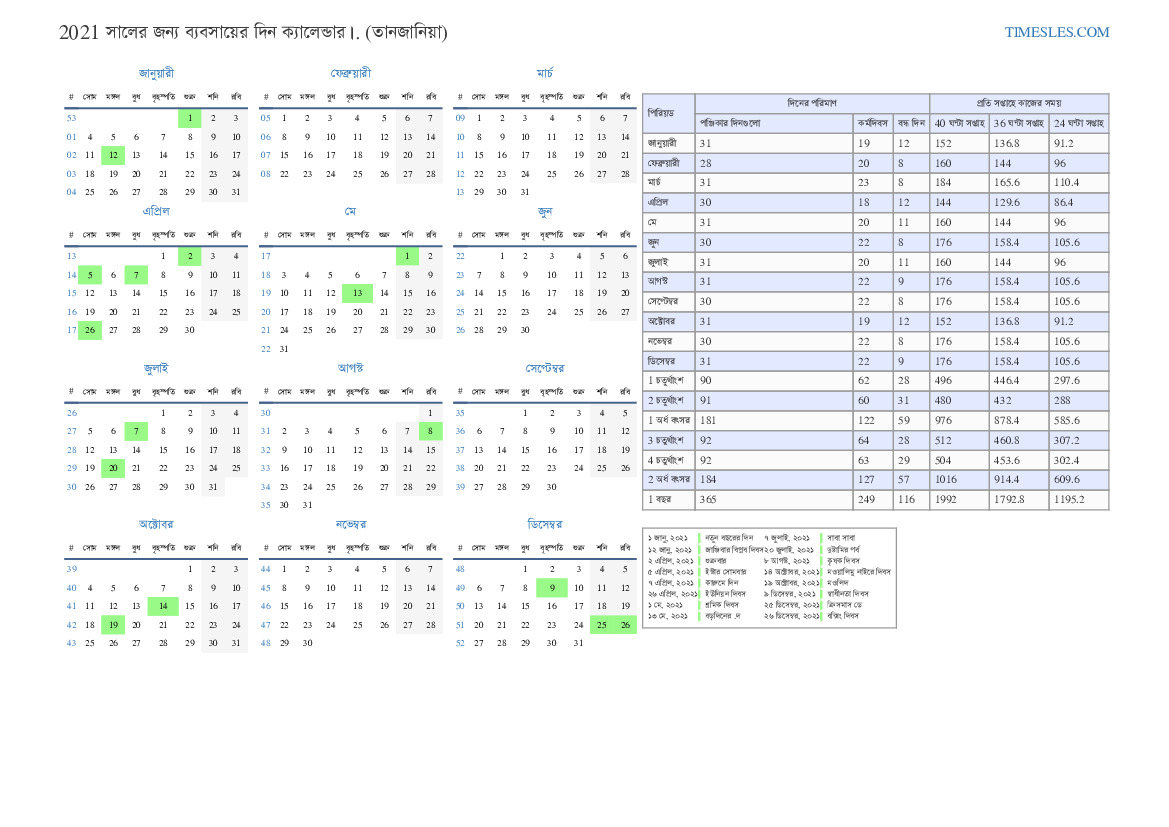Click the জানুয়ারী month heading
Screen dimensions: 1169x827
click(156, 73)
